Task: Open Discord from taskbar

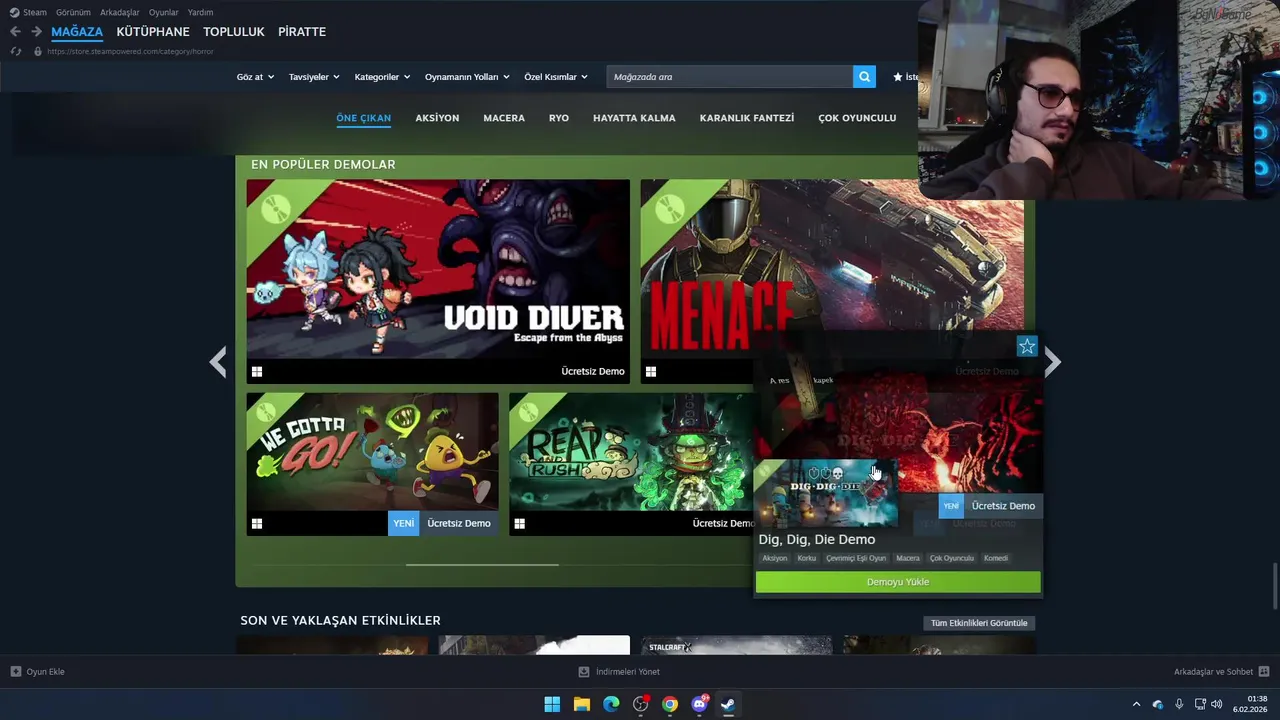Action: click(700, 705)
